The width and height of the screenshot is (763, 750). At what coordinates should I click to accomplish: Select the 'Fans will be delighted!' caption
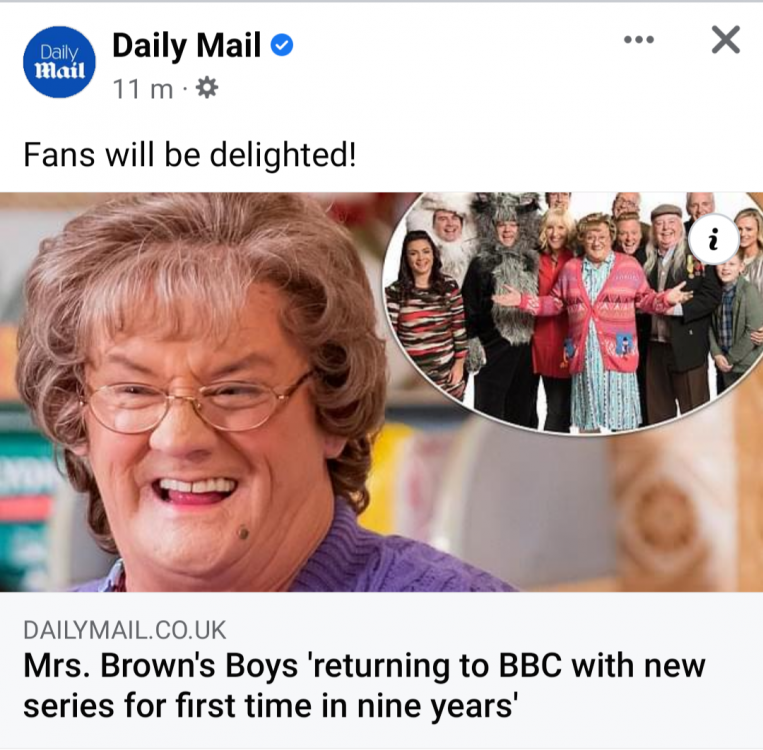tap(190, 155)
